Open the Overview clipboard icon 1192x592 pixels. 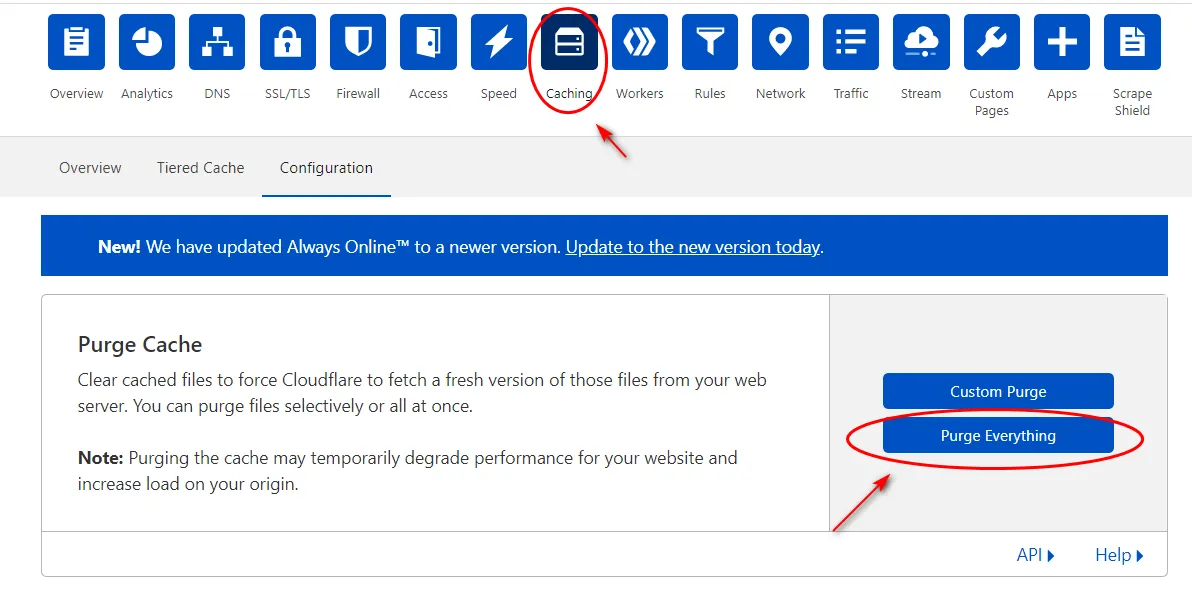[x=76, y=42]
